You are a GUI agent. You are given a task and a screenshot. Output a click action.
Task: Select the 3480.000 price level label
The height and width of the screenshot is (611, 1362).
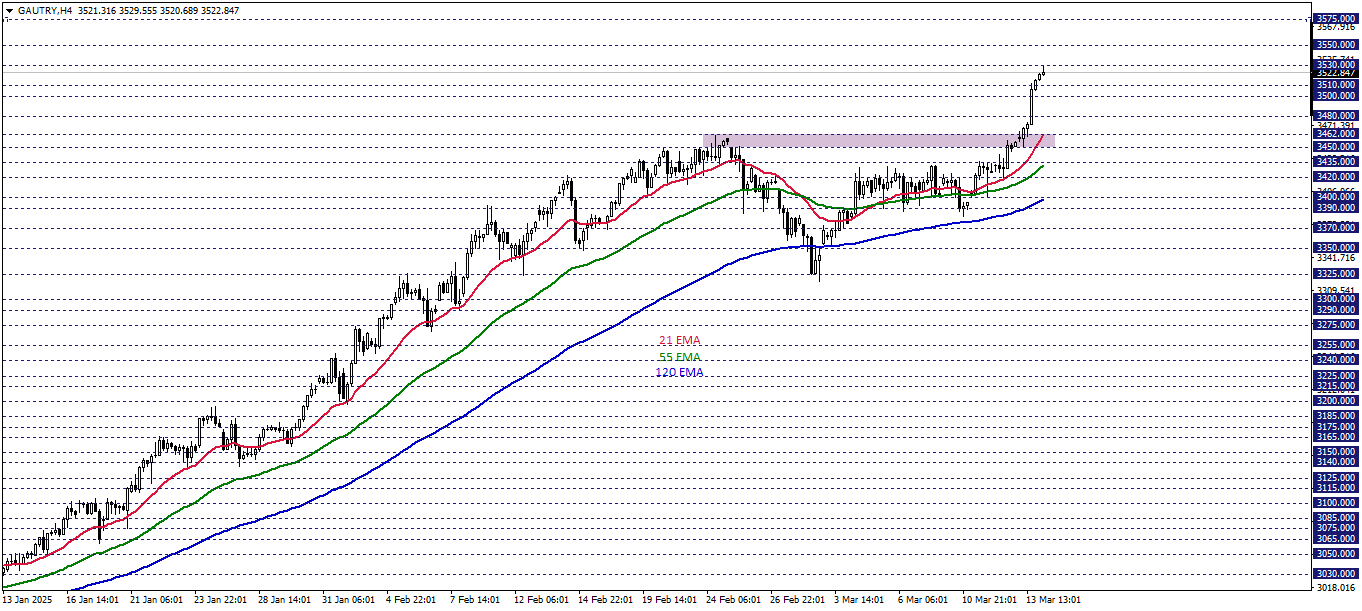1336,115
